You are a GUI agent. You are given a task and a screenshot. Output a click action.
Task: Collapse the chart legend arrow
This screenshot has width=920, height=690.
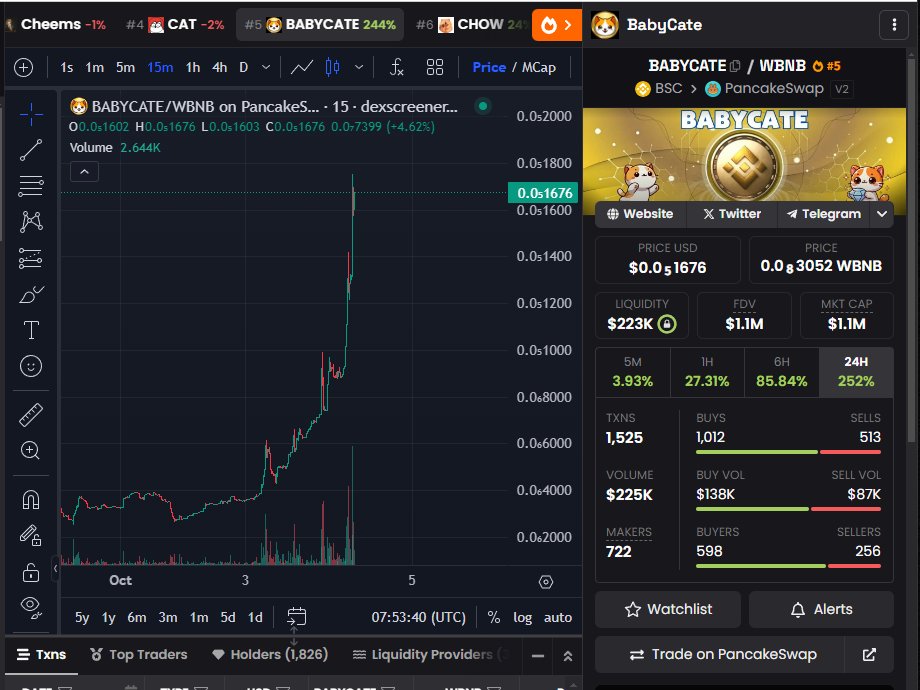tap(84, 172)
